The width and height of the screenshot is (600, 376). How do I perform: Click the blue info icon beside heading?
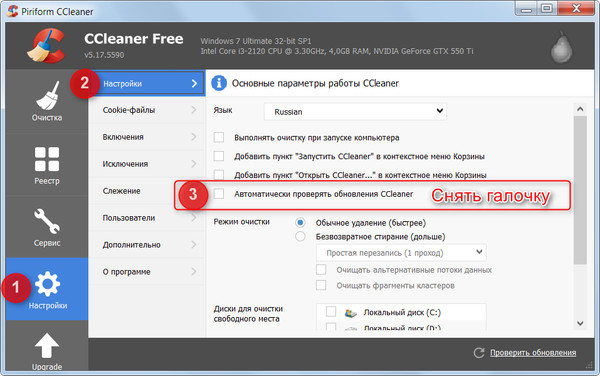(219, 83)
